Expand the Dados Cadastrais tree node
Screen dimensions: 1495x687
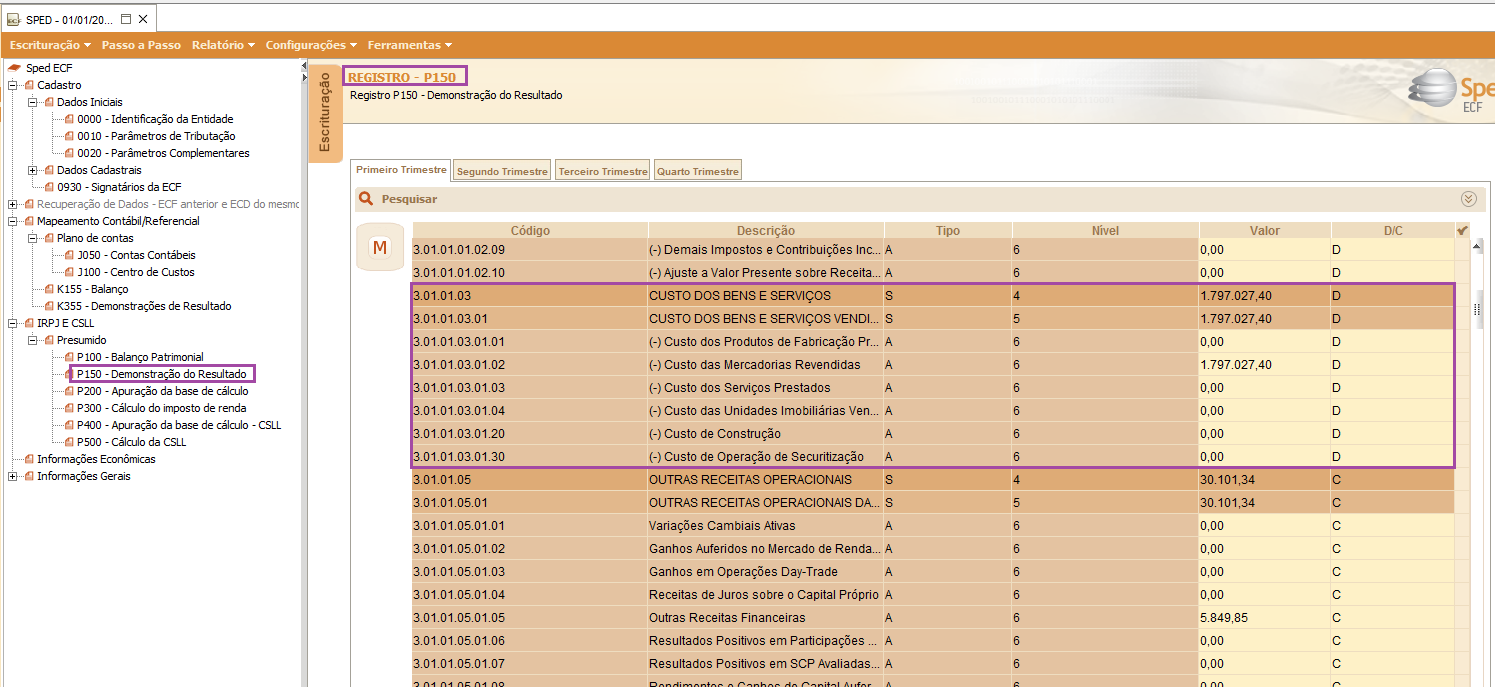[x=33, y=170]
